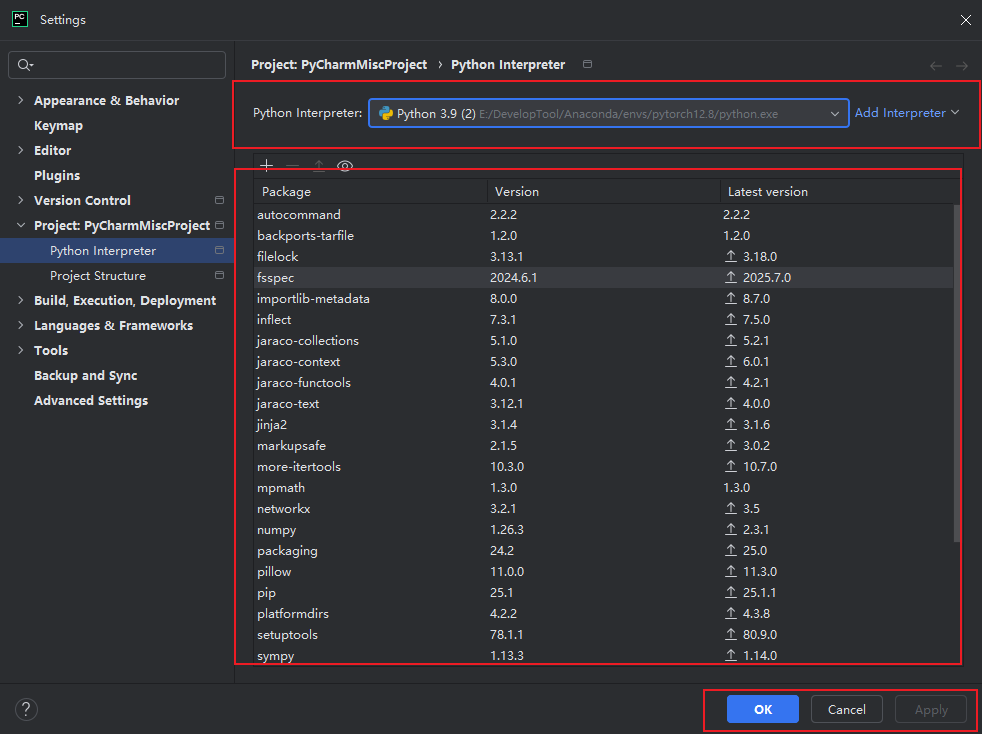This screenshot has width=982, height=734.
Task: Select the mpmath package row
Action: [x=604, y=488]
